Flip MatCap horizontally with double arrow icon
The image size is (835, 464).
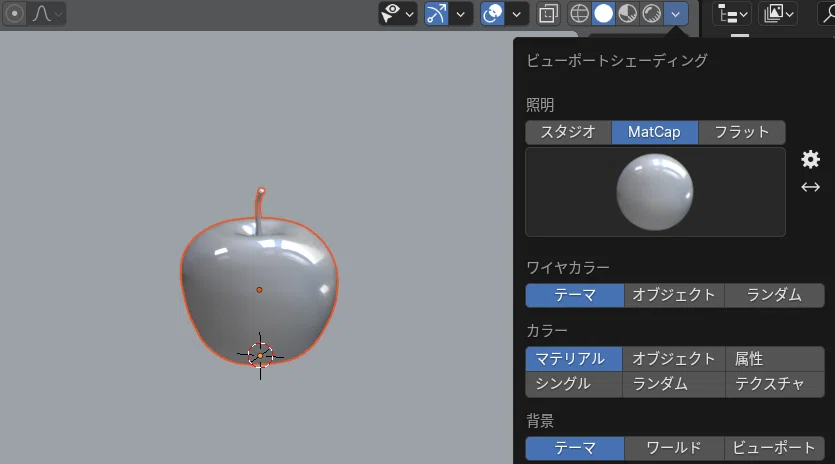(x=811, y=187)
